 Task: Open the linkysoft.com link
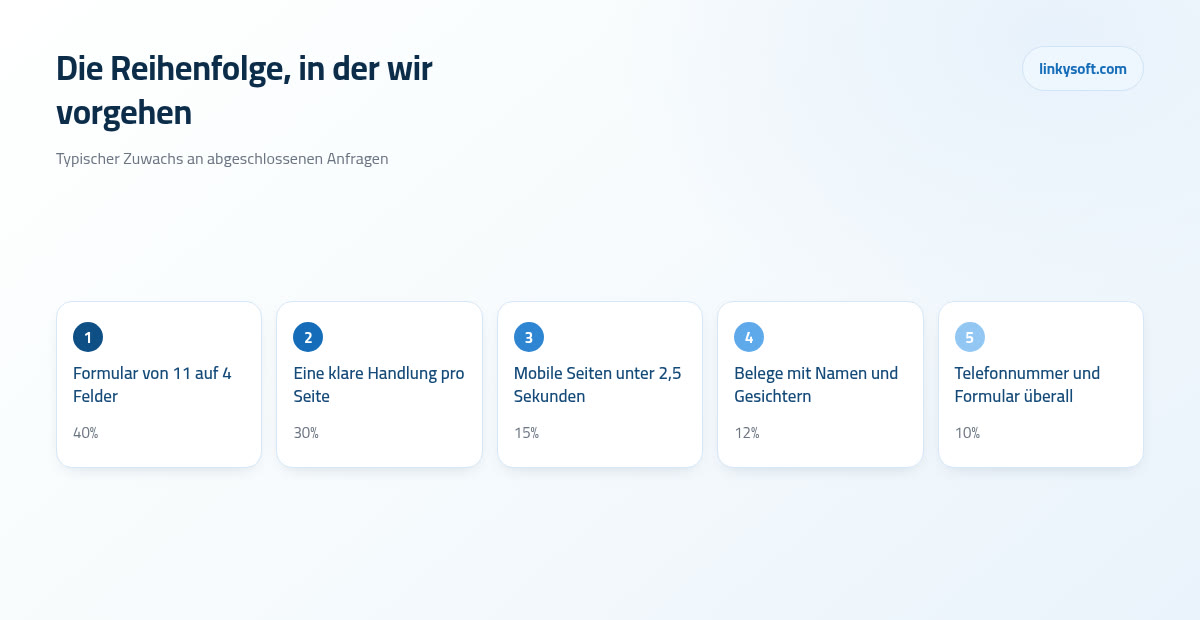[1082, 69]
